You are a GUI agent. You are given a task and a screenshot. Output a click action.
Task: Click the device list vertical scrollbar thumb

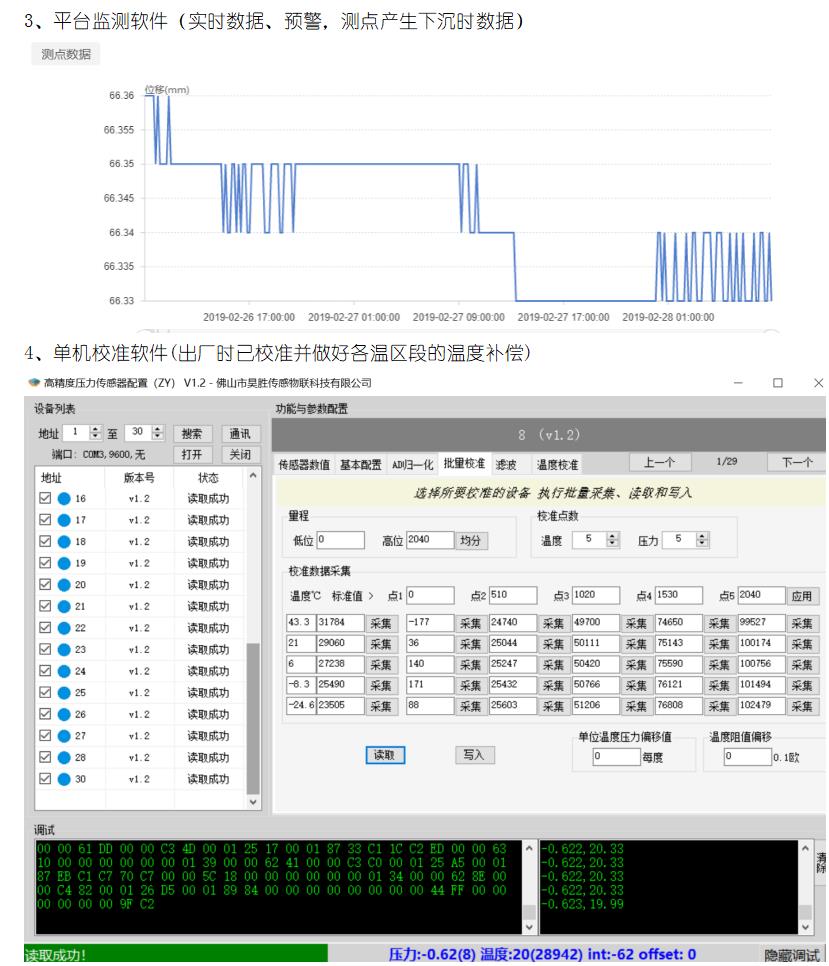[x=252, y=715]
